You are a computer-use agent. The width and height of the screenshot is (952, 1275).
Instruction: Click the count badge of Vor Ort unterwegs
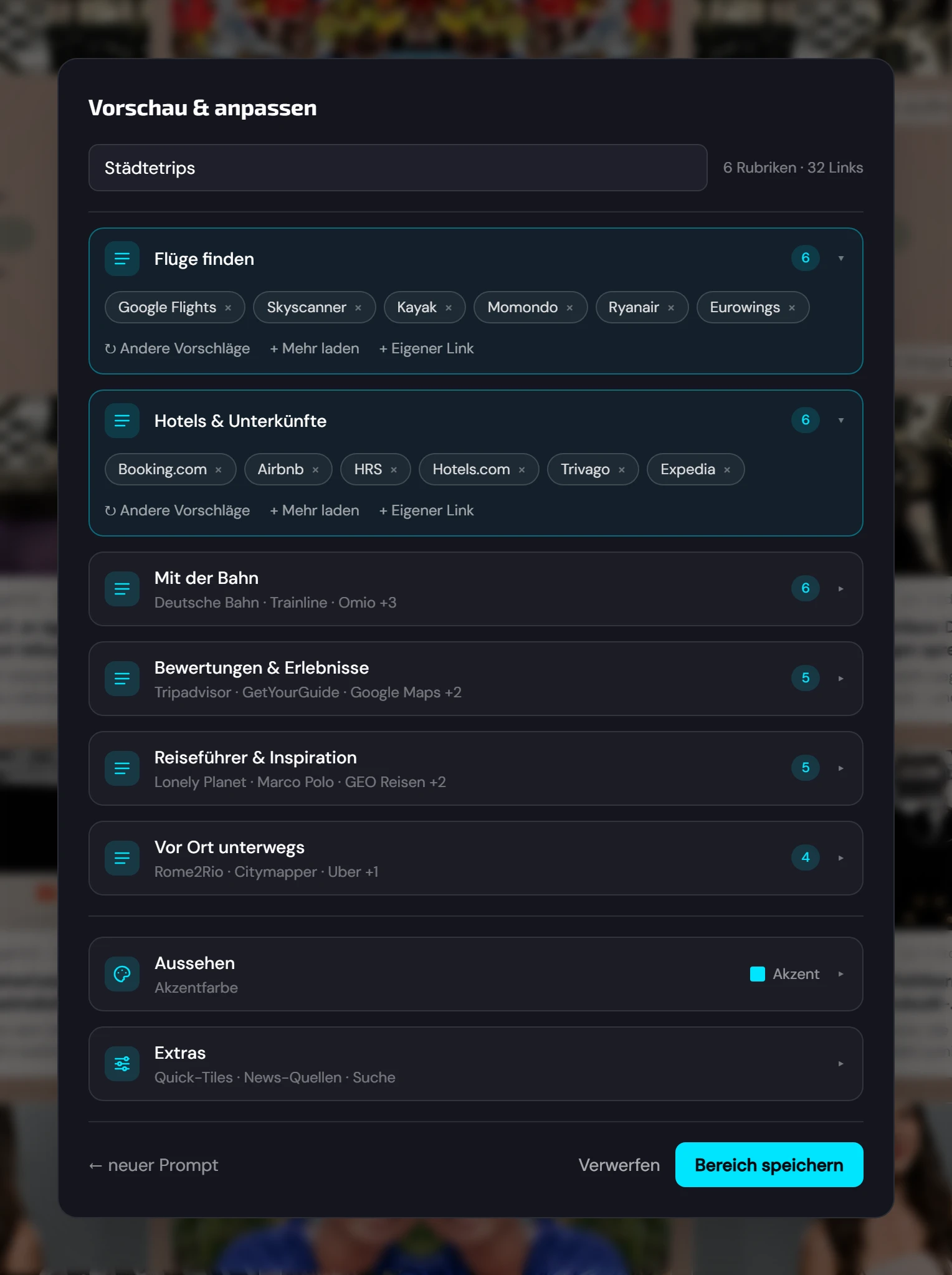pyautogui.click(x=806, y=857)
